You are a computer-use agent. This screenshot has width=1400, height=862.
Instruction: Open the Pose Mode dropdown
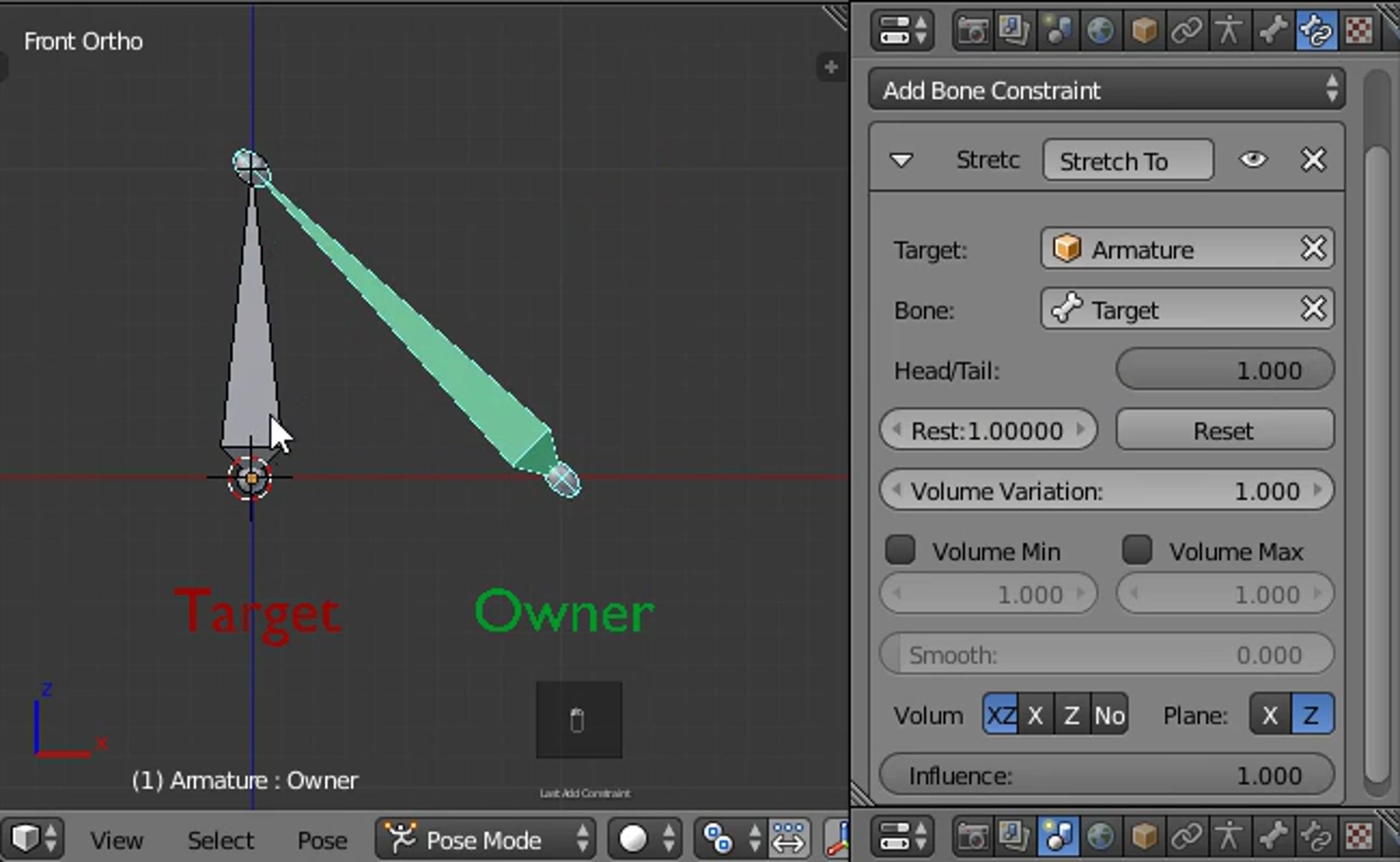tap(485, 839)
